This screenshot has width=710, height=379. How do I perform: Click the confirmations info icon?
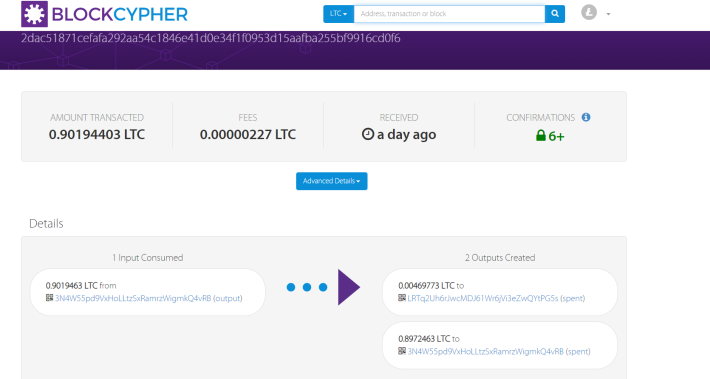click(x=586, y=117)
